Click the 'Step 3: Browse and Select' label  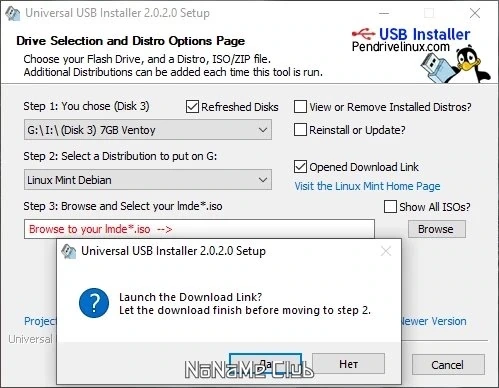(x=123, y=206)
